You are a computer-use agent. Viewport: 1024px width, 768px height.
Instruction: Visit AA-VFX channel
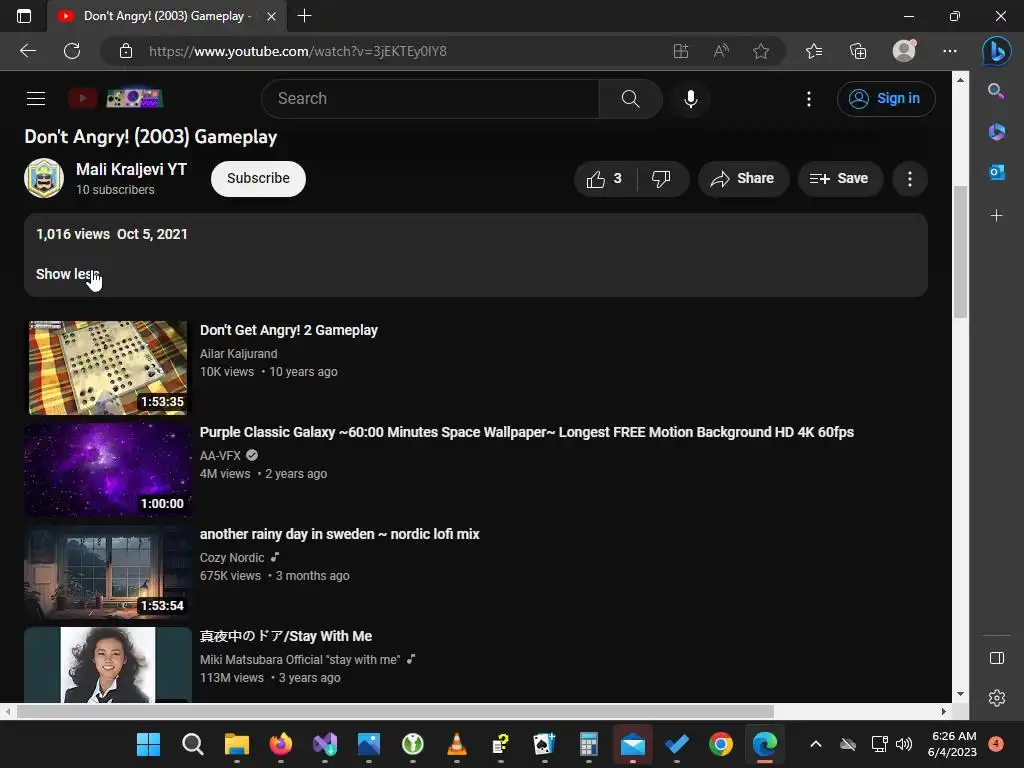pyautogui.click(x=220, y=455)
